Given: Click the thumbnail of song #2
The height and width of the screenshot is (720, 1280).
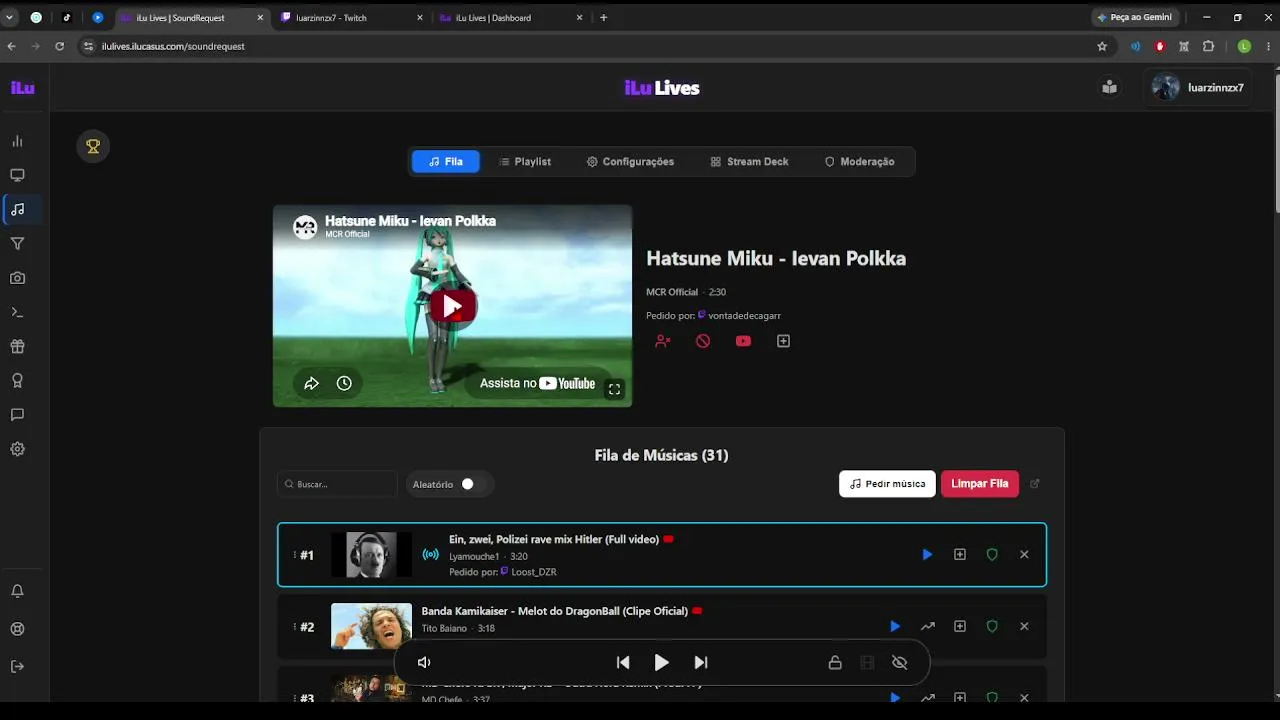Looking at the screenshot, I should [x=371, y=627].
